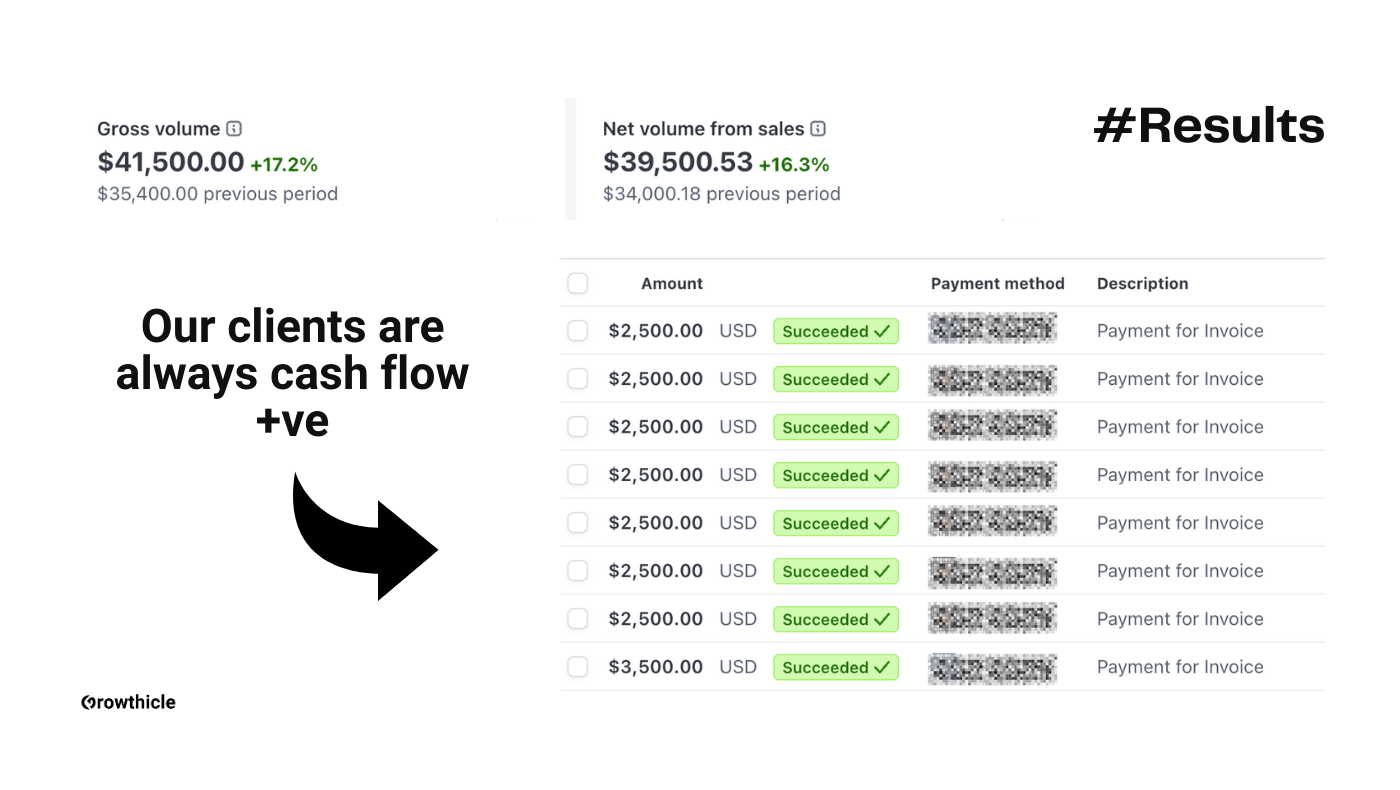The width and height of the screenshot is (1400, 790).
Task: Click the Payment method column header
Action: click(997, 284)
